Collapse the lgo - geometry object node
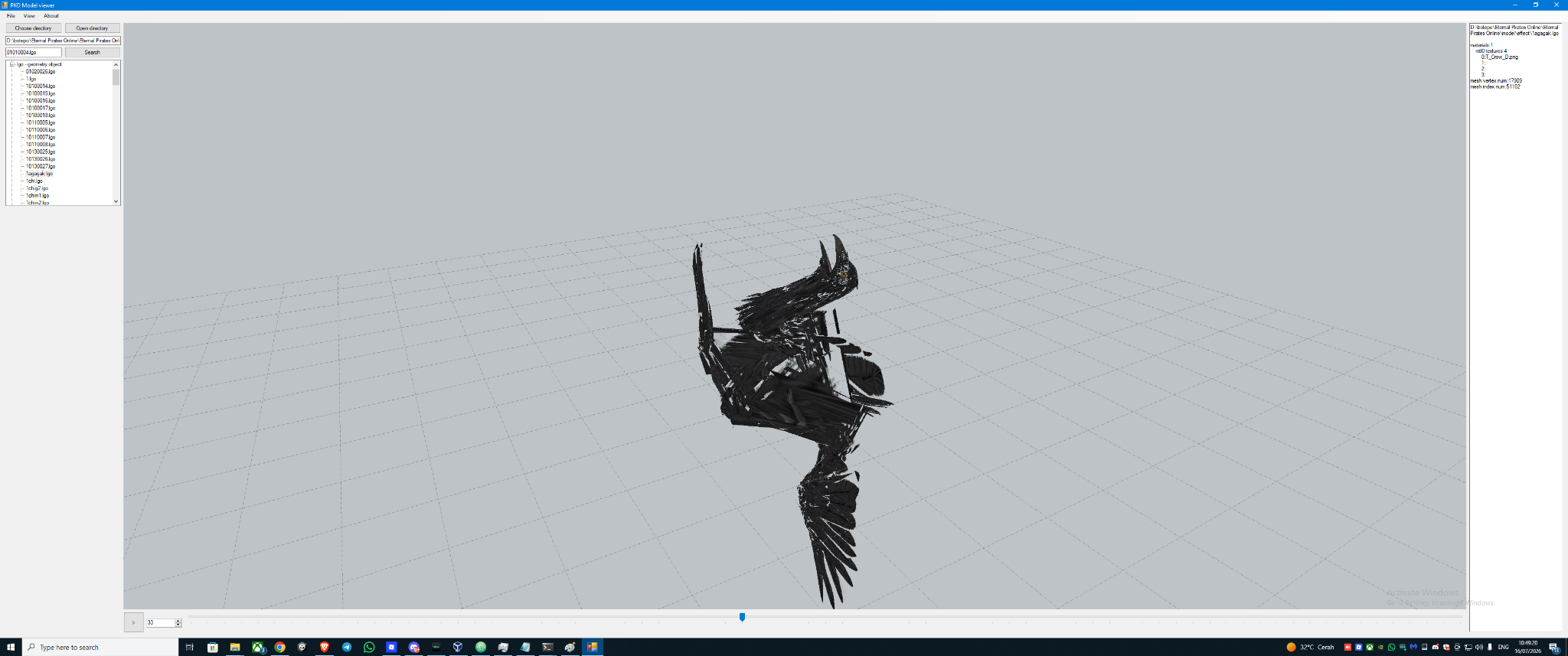1568x656 pixels. [12, 64]
